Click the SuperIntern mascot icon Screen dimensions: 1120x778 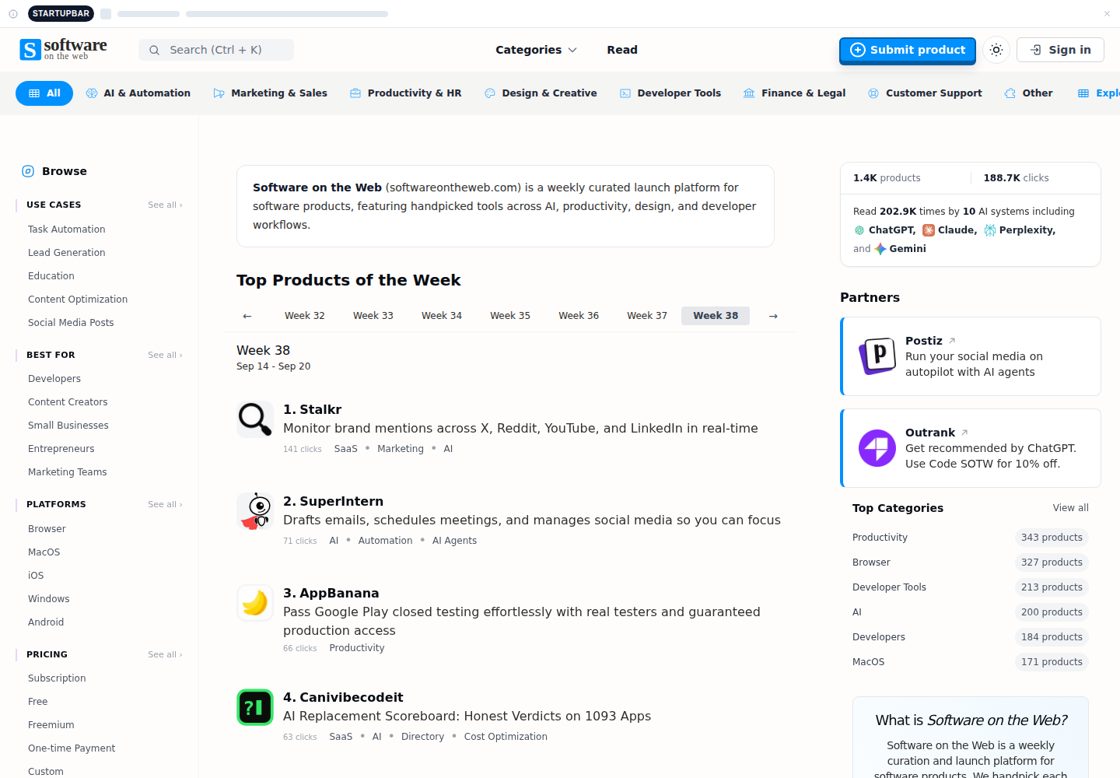coord(255,511)
